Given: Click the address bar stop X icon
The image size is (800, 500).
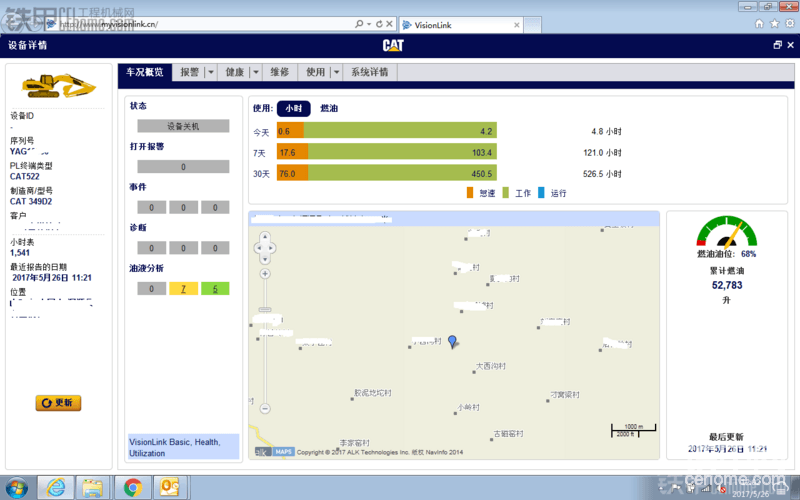Looking at the screenshot, I should [389, 24].
